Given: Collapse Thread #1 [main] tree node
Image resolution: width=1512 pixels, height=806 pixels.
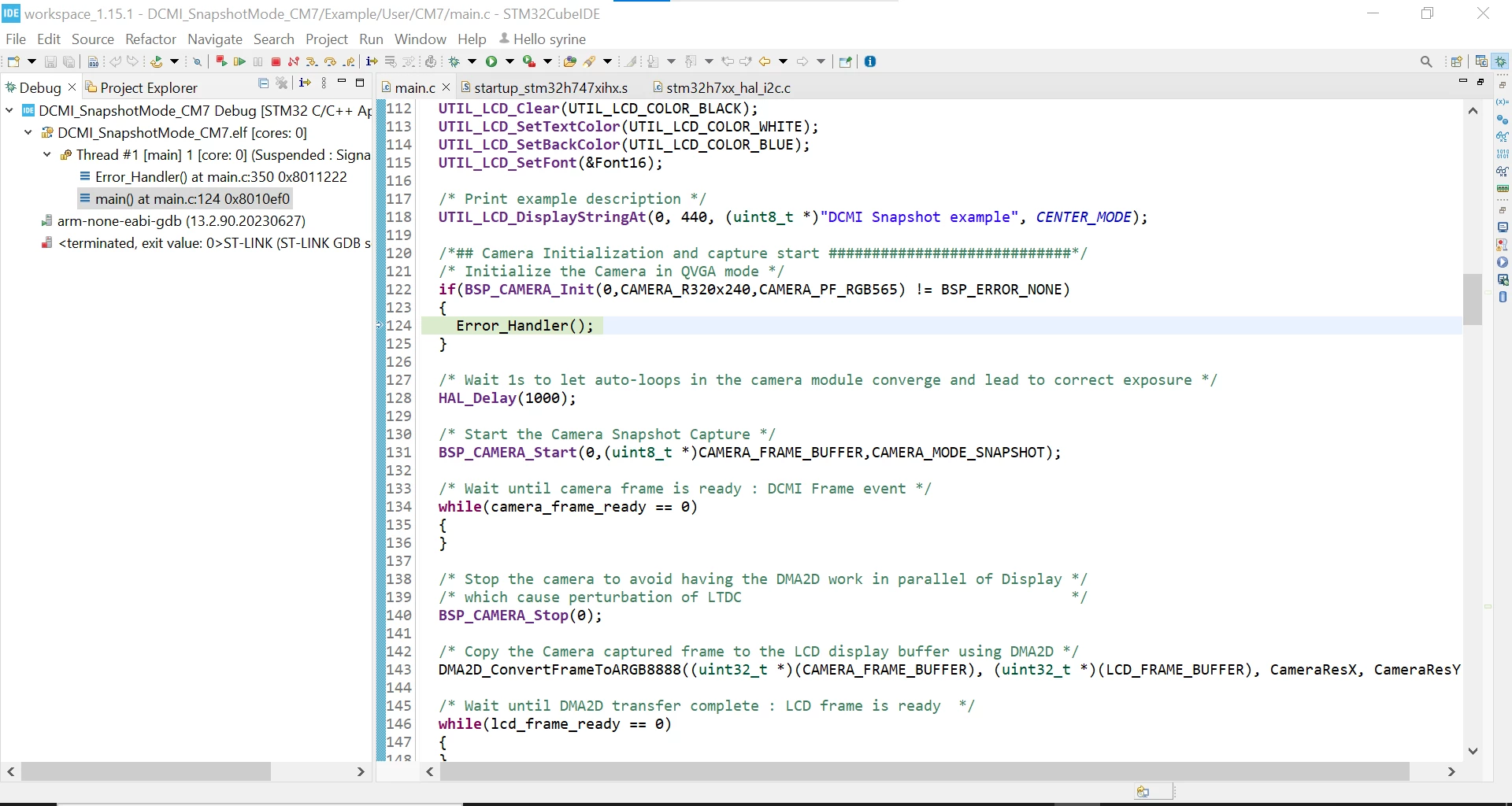Looking at the screenshot, I should pos(47,155).
